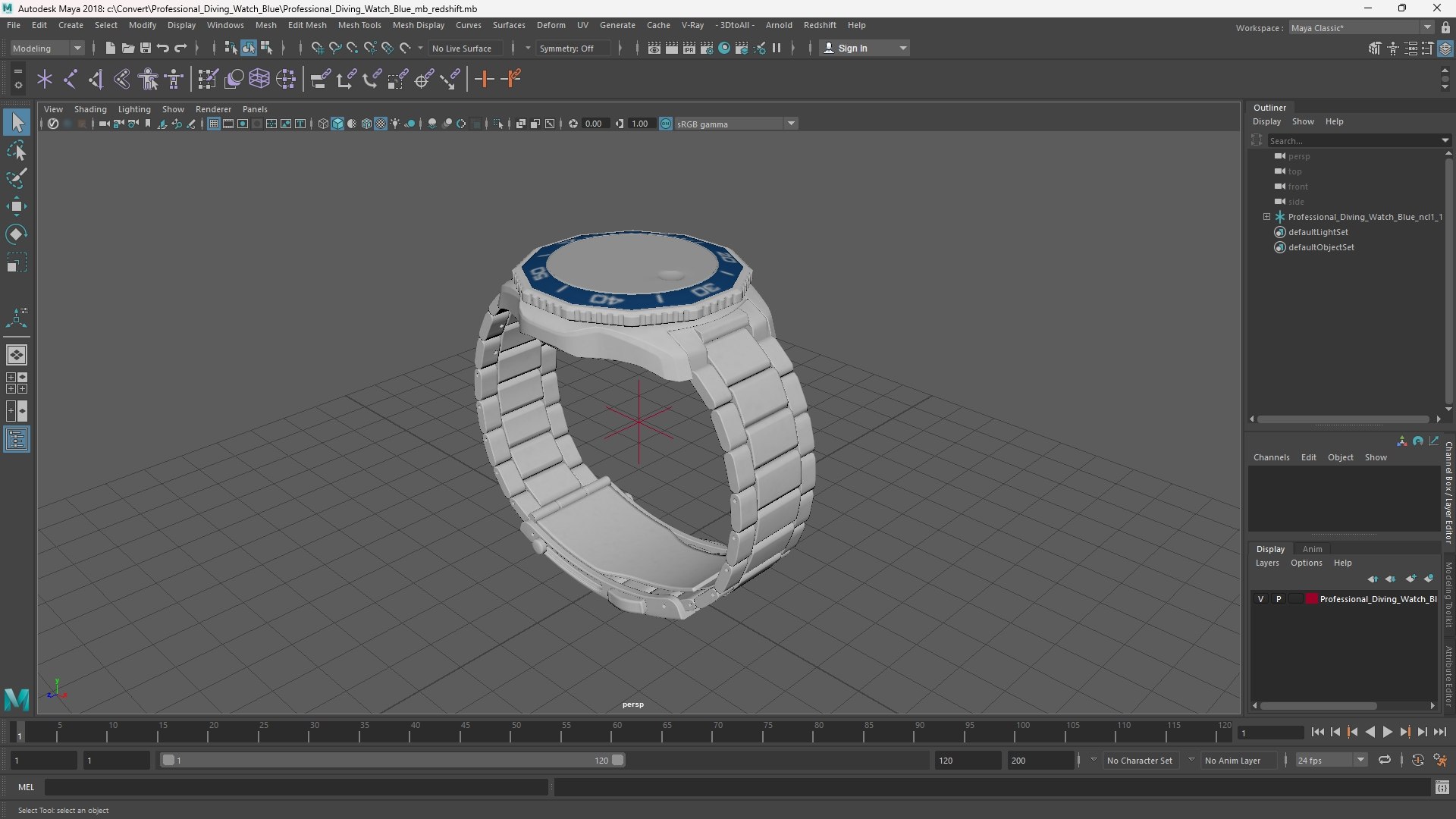The image size is (1456, 819).
Task: Choose the Move tool in toolbox
Action: [x=17, y=206]
